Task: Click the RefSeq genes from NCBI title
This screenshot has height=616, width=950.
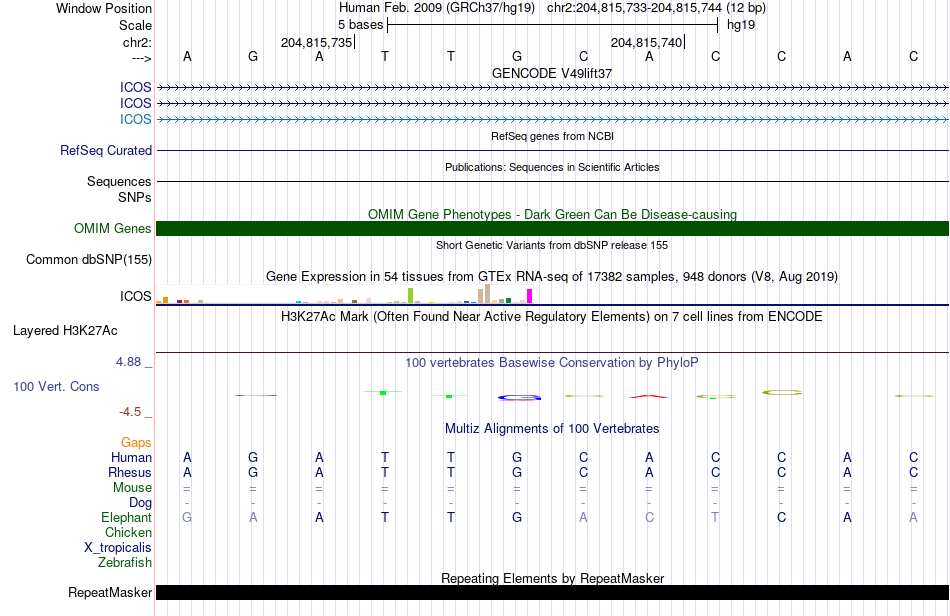Action: point(552,136)
